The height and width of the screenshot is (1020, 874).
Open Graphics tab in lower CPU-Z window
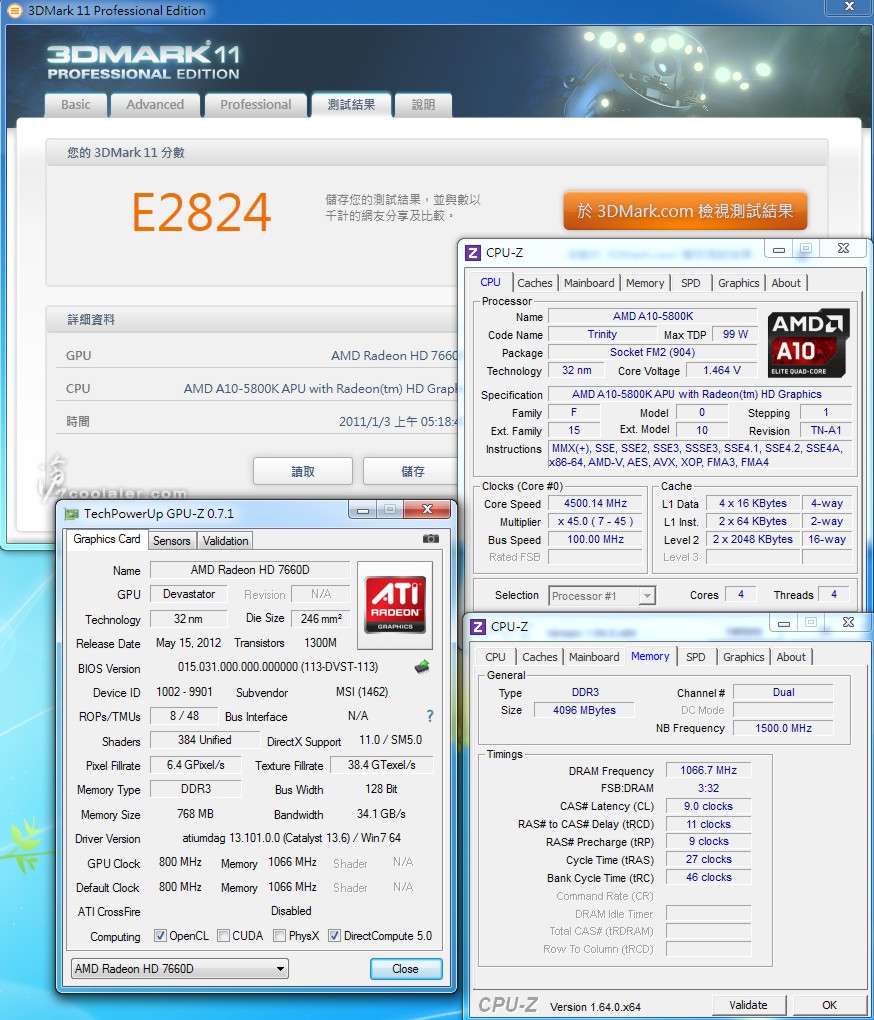coord(744,657)
